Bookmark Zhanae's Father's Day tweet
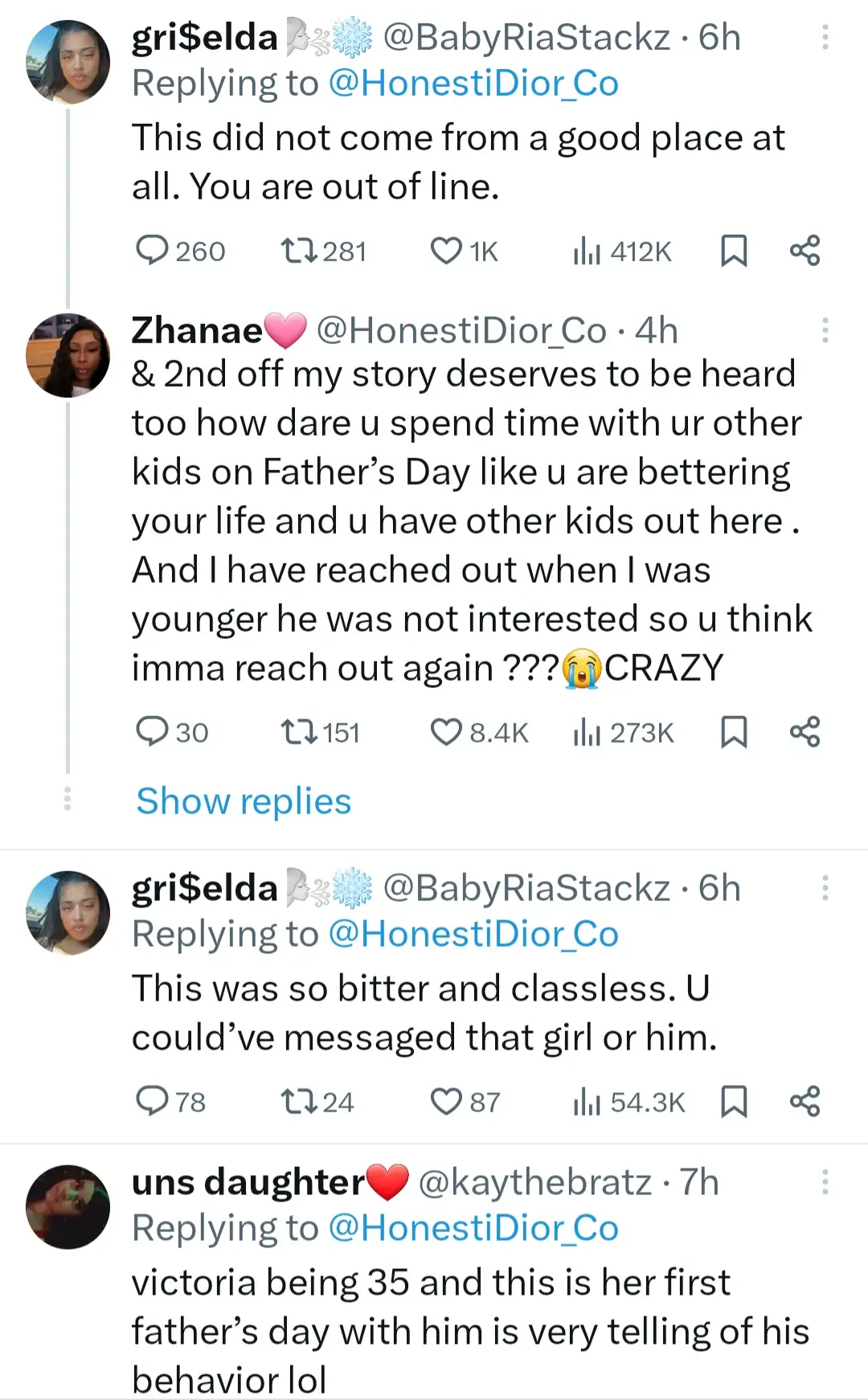The width and height of the screenshot is (868, 1400). coord(733,732)
